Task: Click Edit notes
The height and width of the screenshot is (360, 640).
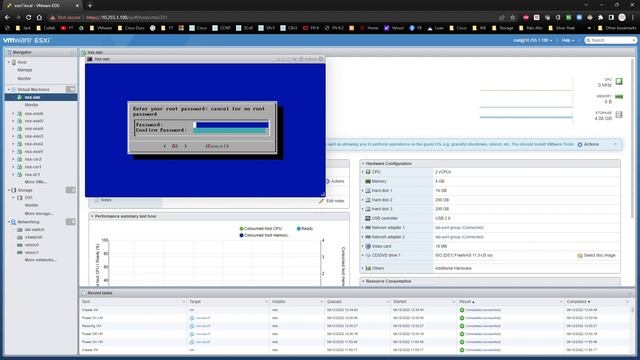Action: point(335,201)
